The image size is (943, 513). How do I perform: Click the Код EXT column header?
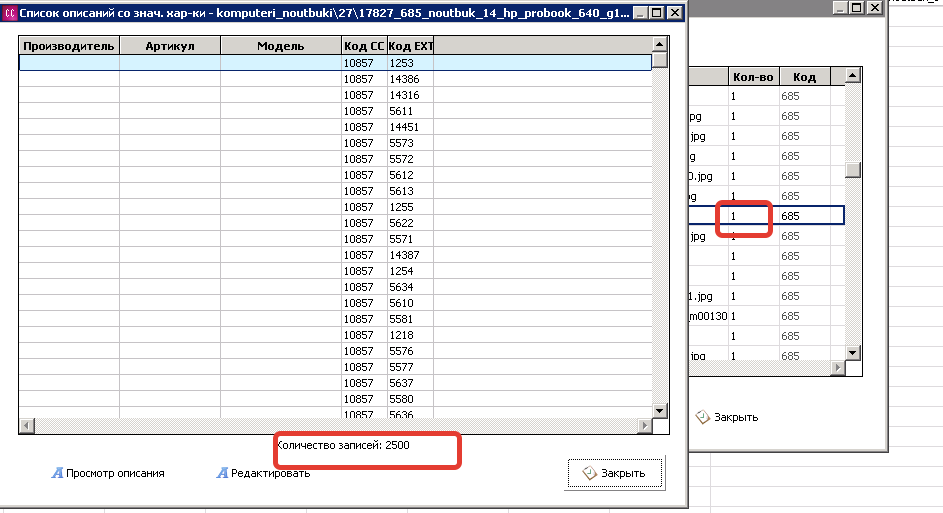click(x=411, y=46)
